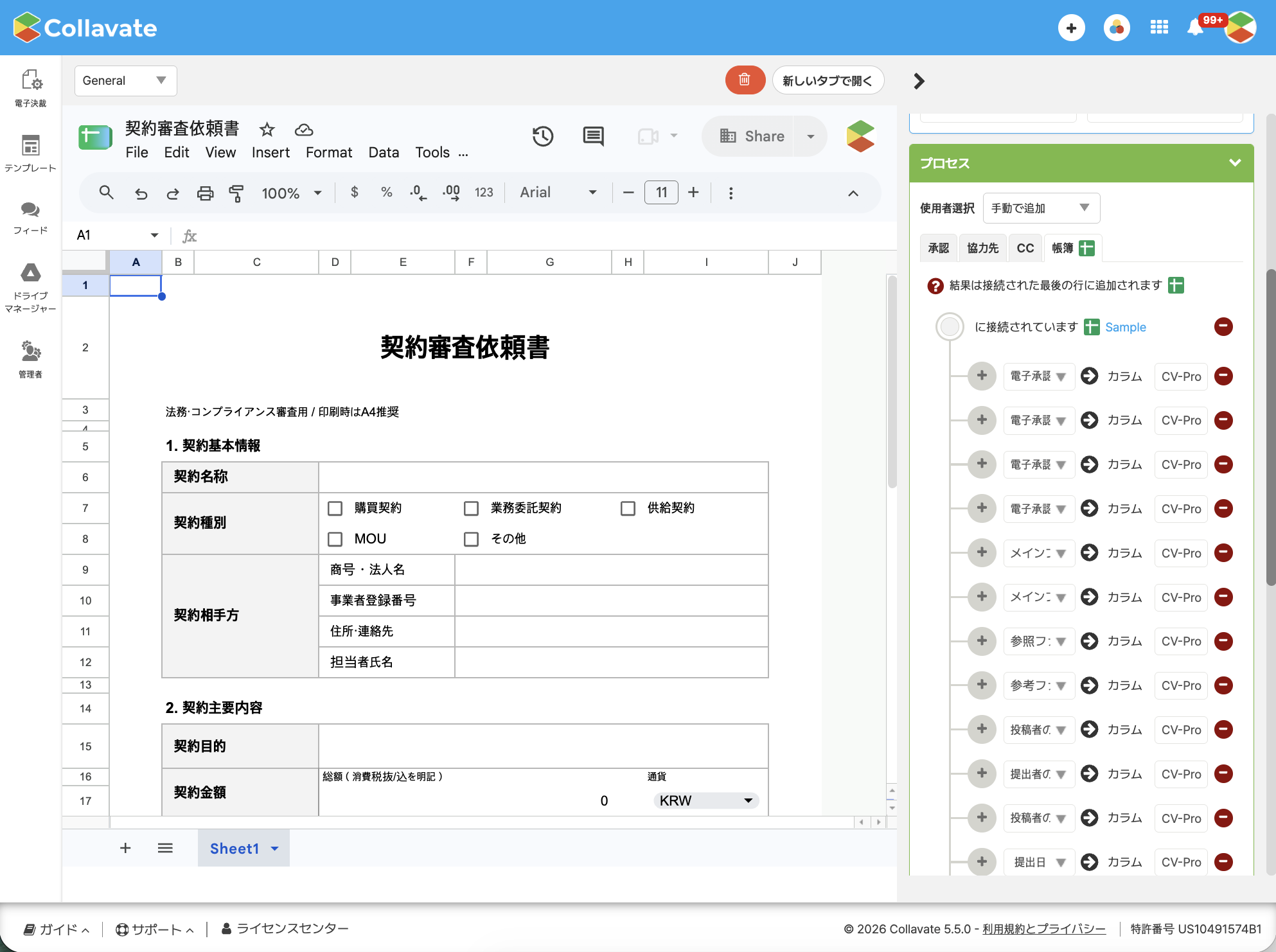Screen dimensions: 1276x952
Task: Open the Insert menu
Action: pyautogui.click(x=270, y=152)
